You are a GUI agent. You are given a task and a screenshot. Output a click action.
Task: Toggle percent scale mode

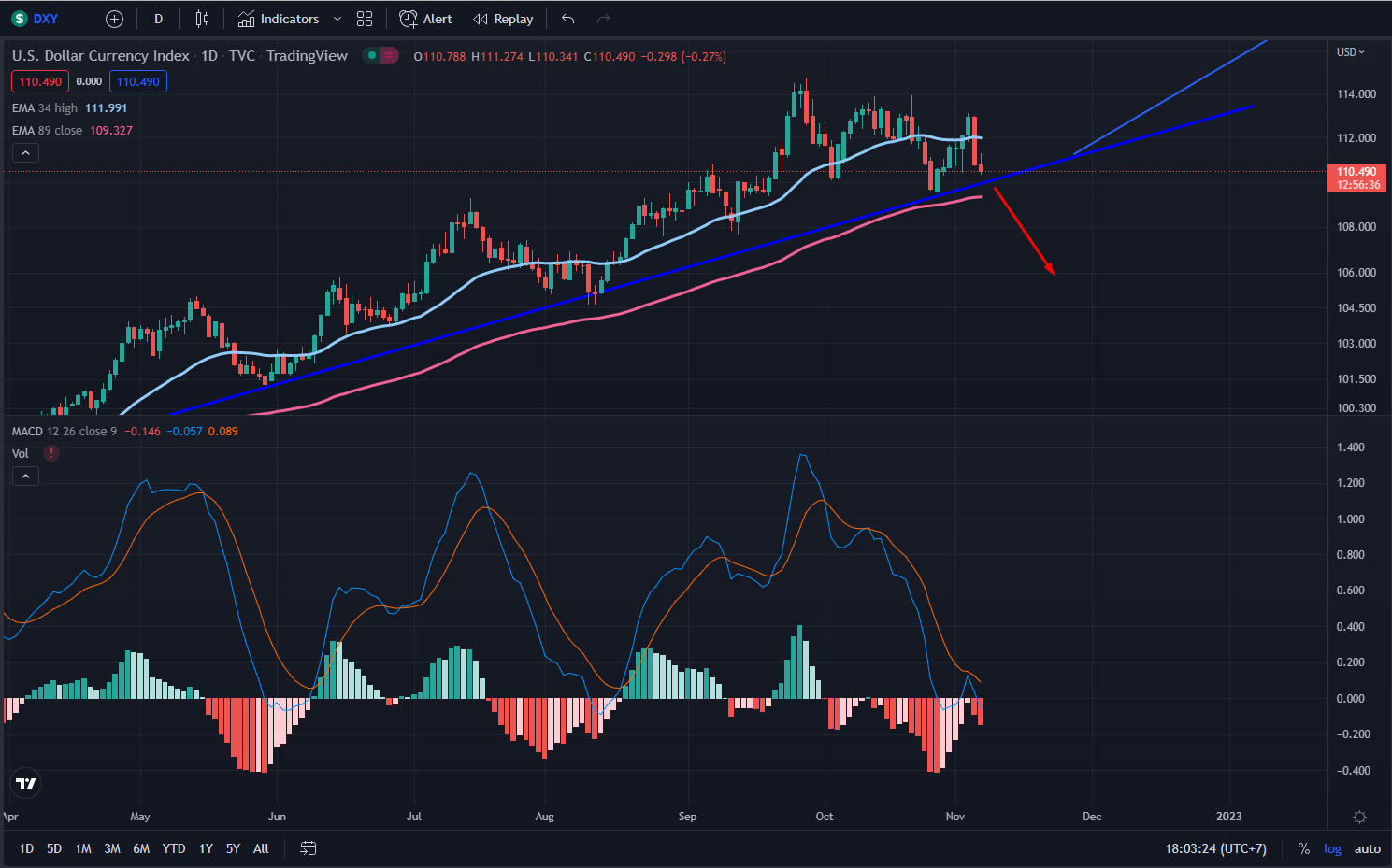coord(1303,848)
